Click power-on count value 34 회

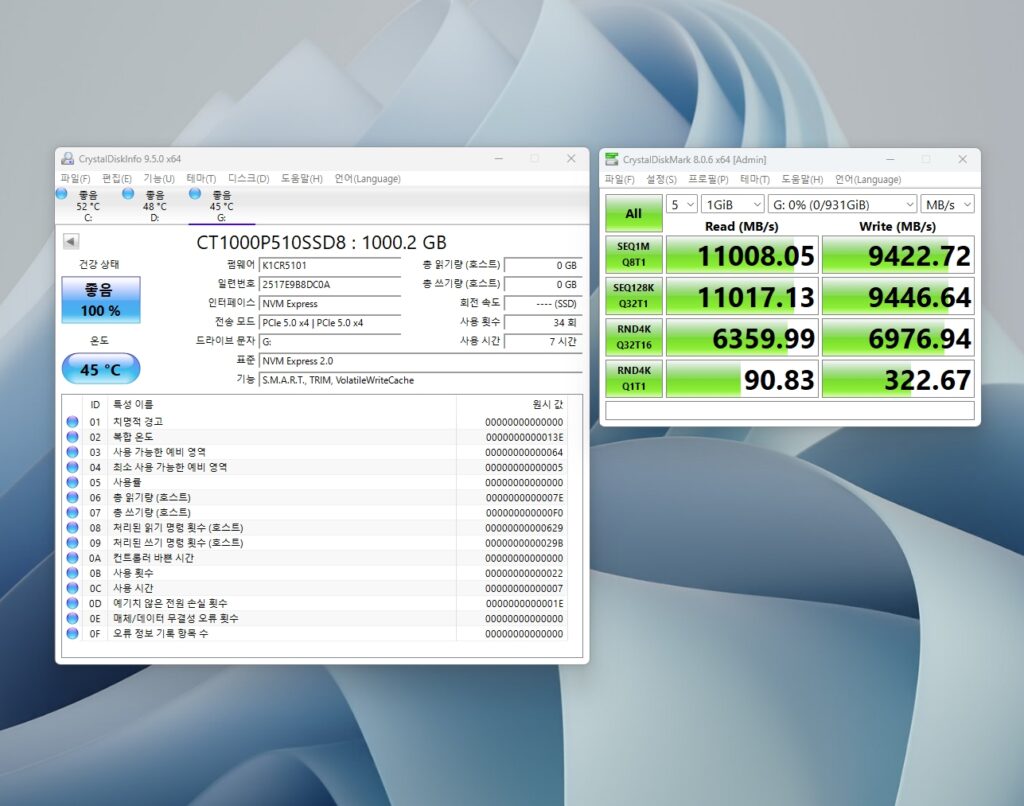[543, 323]
